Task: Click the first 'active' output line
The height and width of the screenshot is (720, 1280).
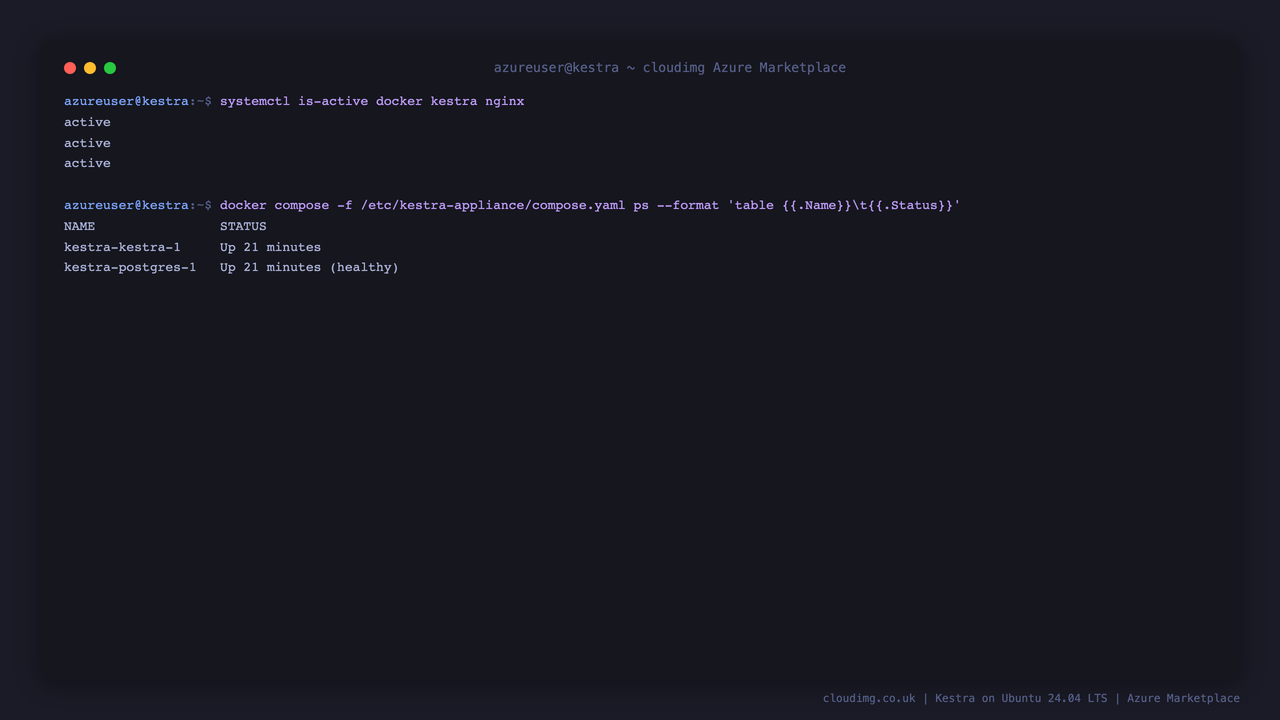Action: click(x=87, y=122)
